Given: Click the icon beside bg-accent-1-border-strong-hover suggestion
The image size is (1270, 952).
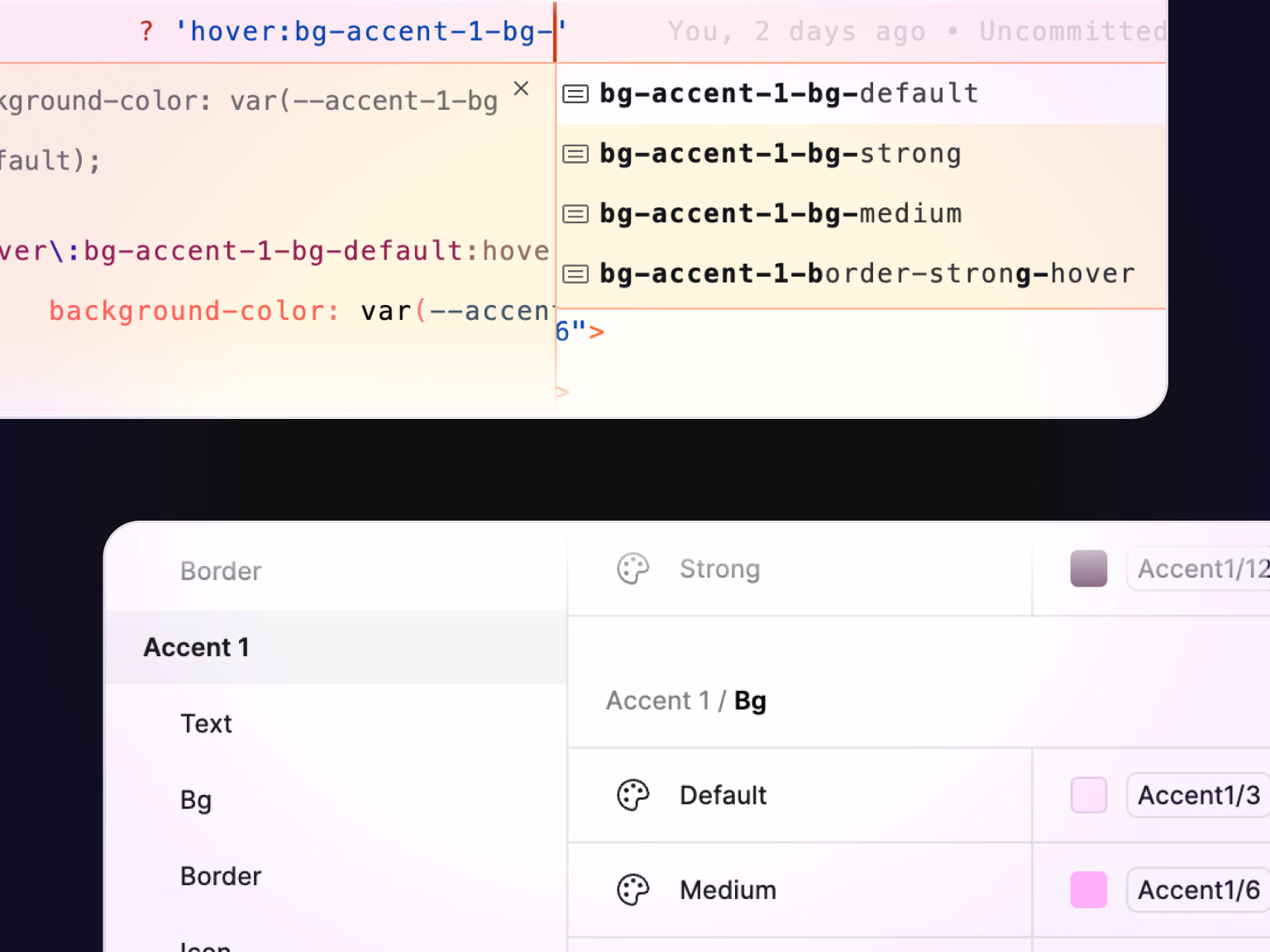Looking at the screenshot, I should (575, 274).
